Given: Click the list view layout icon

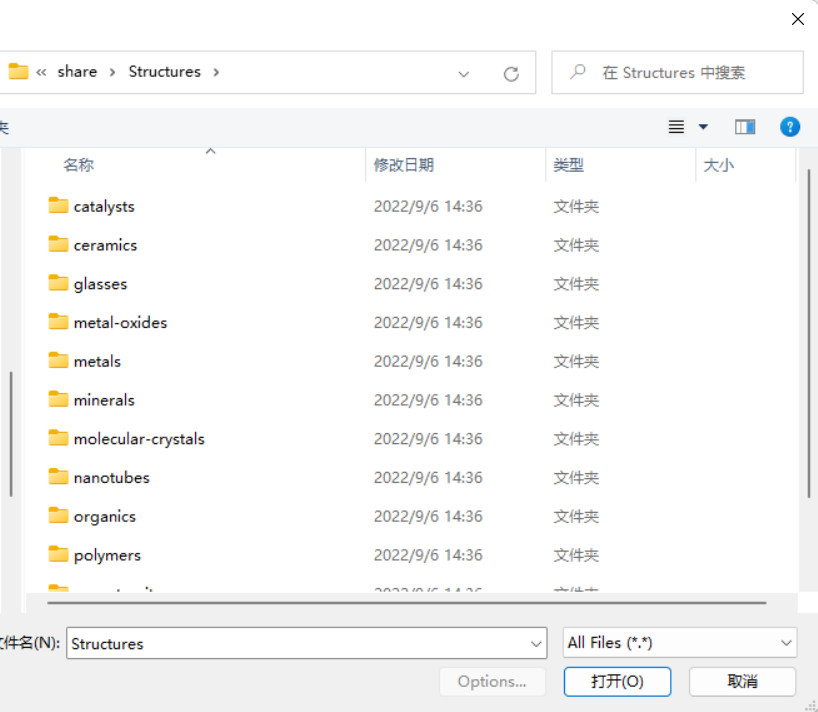Looking at the screenshot, I should pyautogui.click(x=676, y=127).
